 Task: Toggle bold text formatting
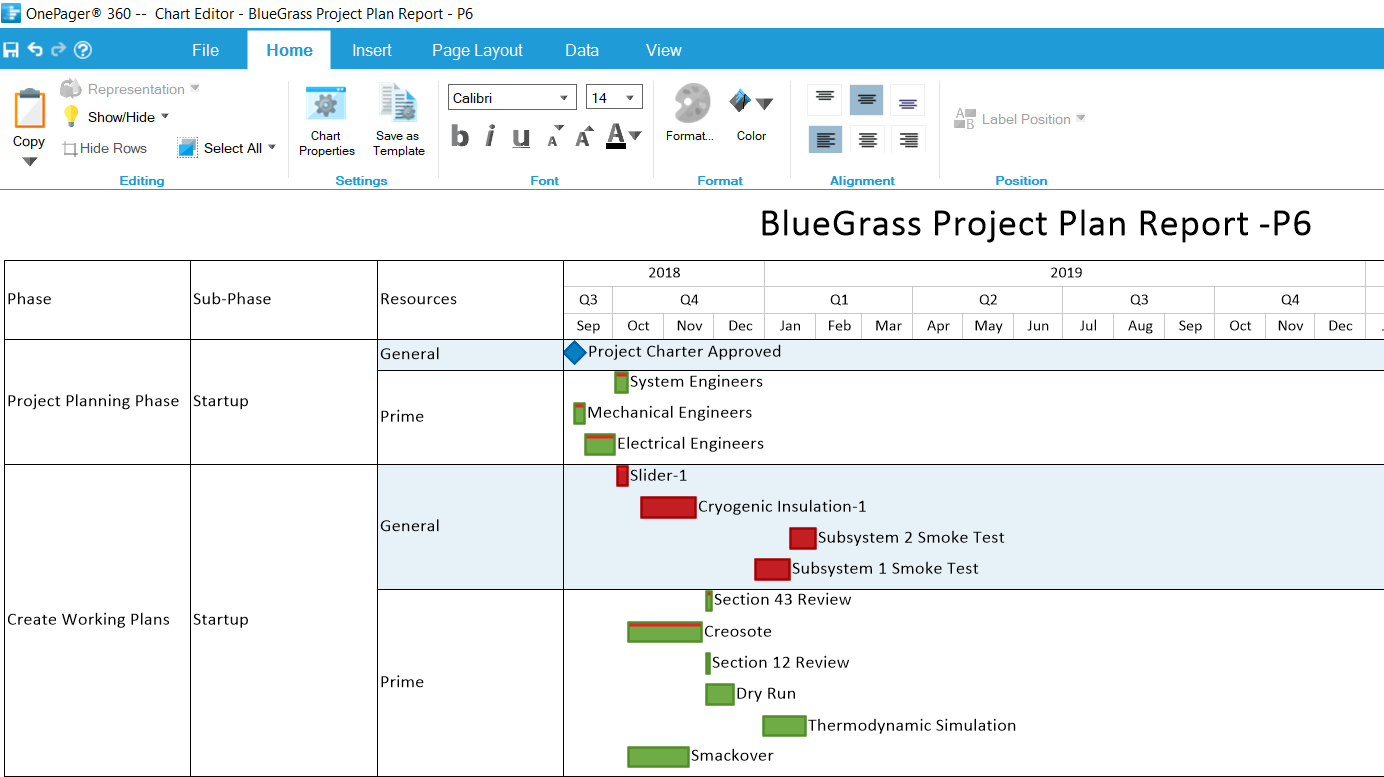click(460, 136)
